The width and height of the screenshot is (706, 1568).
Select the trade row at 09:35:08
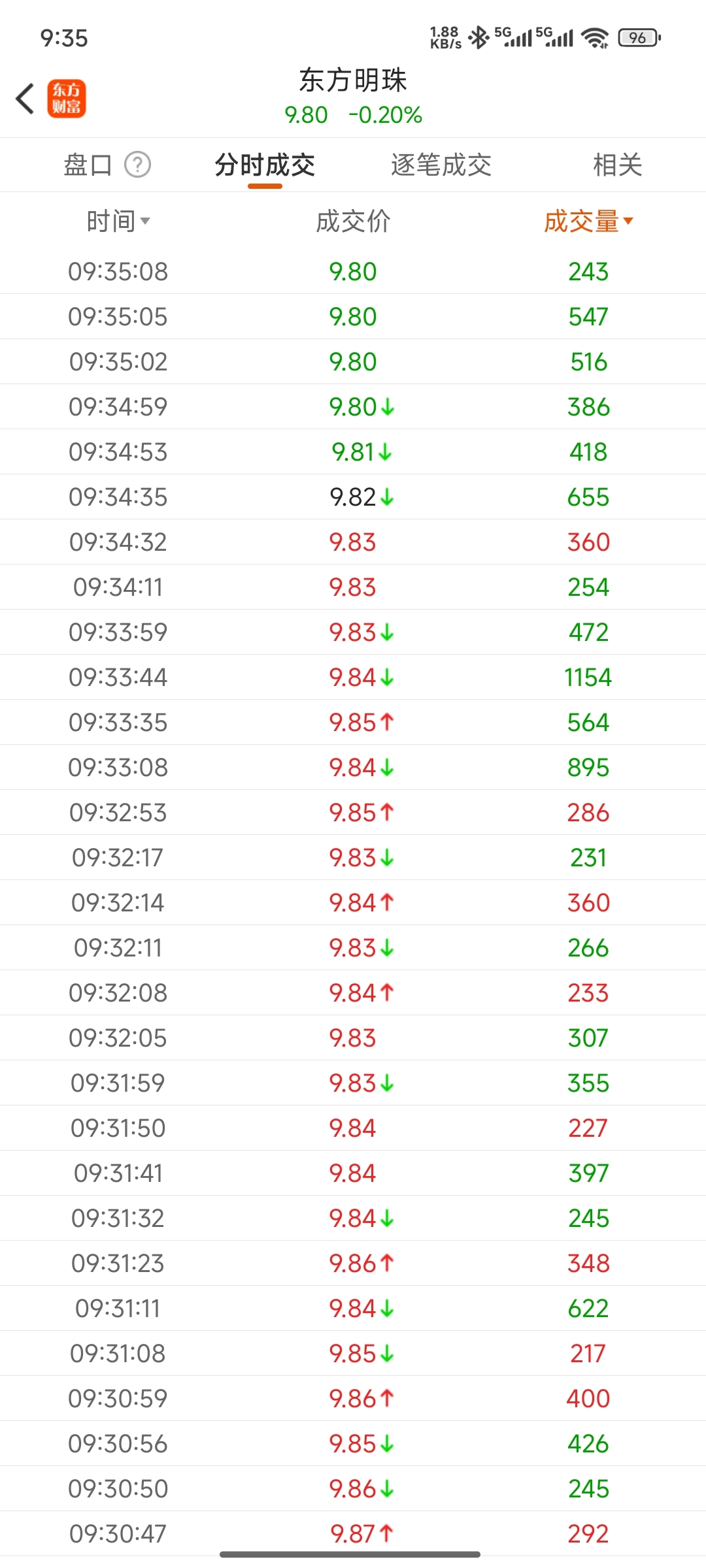click(353, 271)
